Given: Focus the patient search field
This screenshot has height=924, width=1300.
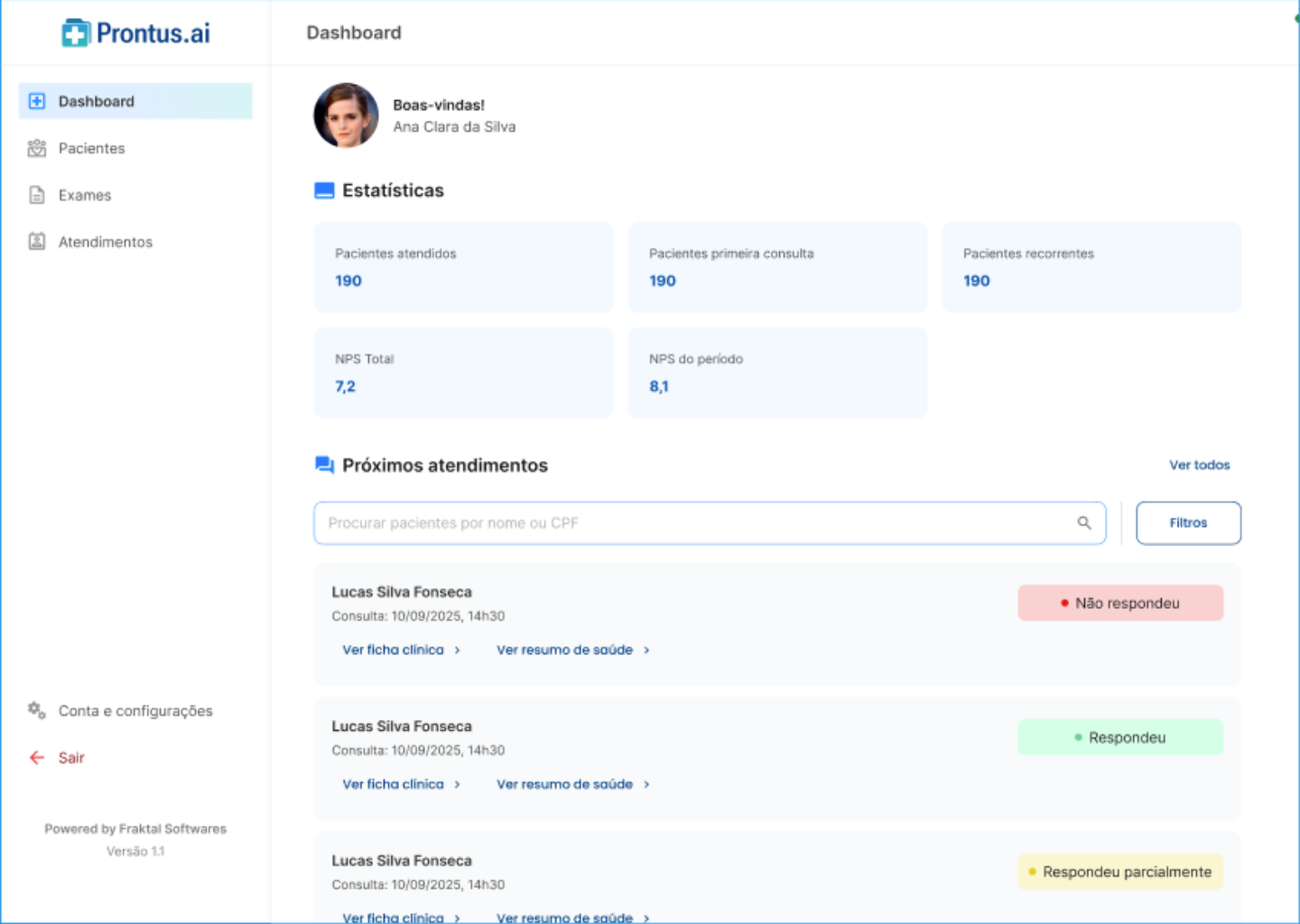Looking at the screenshot, I should [x=710, y=522].
